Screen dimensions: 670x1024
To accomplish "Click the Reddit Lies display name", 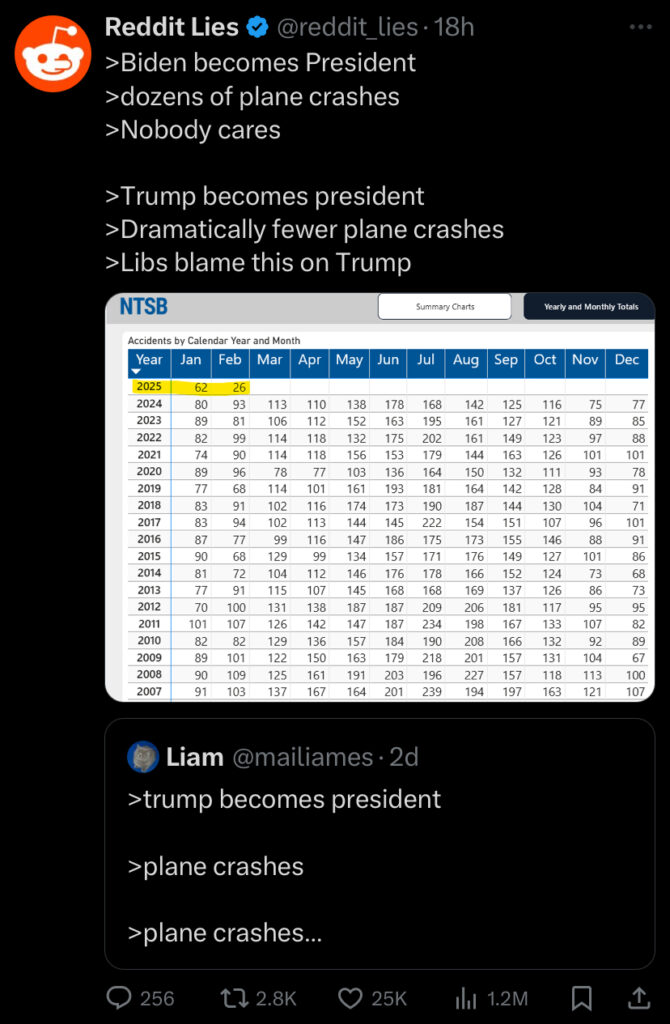I will tap(172, 27).
